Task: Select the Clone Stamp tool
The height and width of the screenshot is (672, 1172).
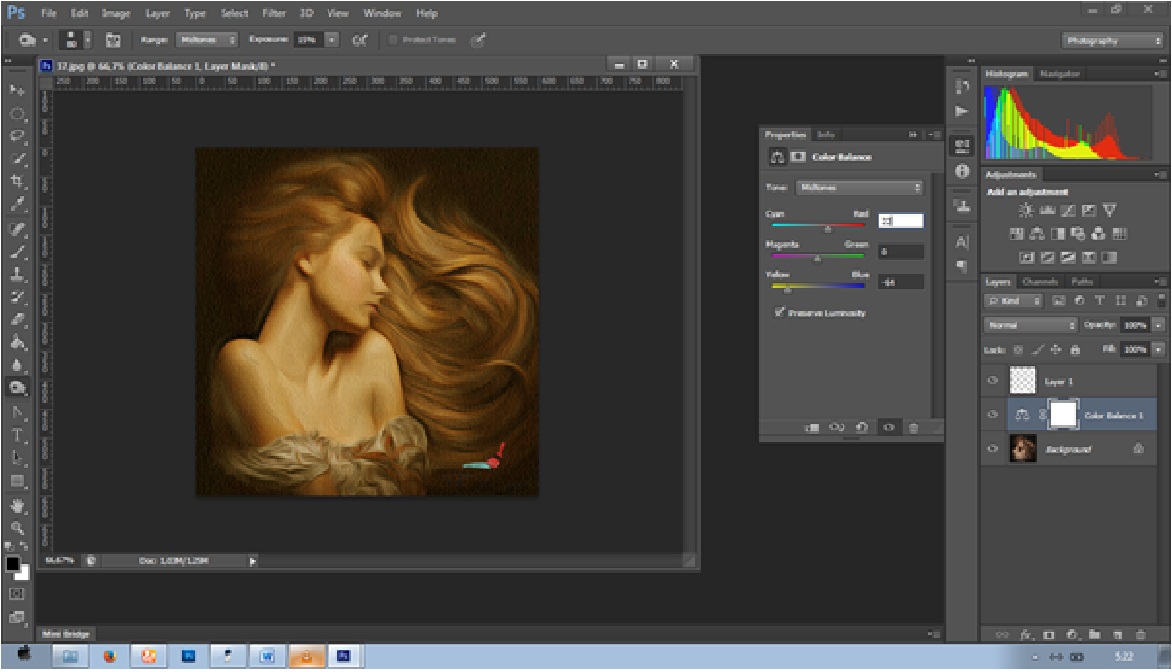Action: click(x=18, y=275)
